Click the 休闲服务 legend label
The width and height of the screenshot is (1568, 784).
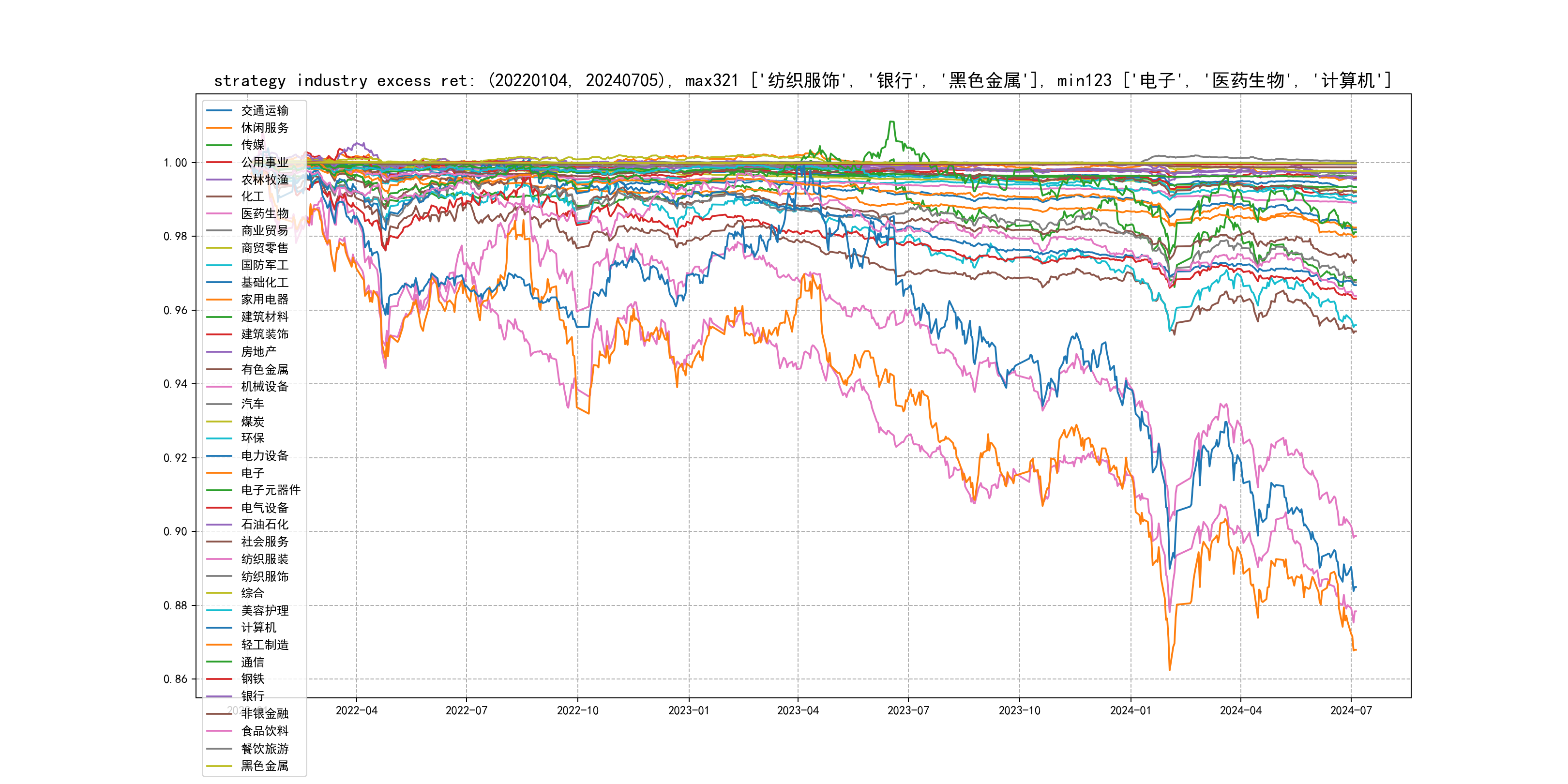point(264,128)
